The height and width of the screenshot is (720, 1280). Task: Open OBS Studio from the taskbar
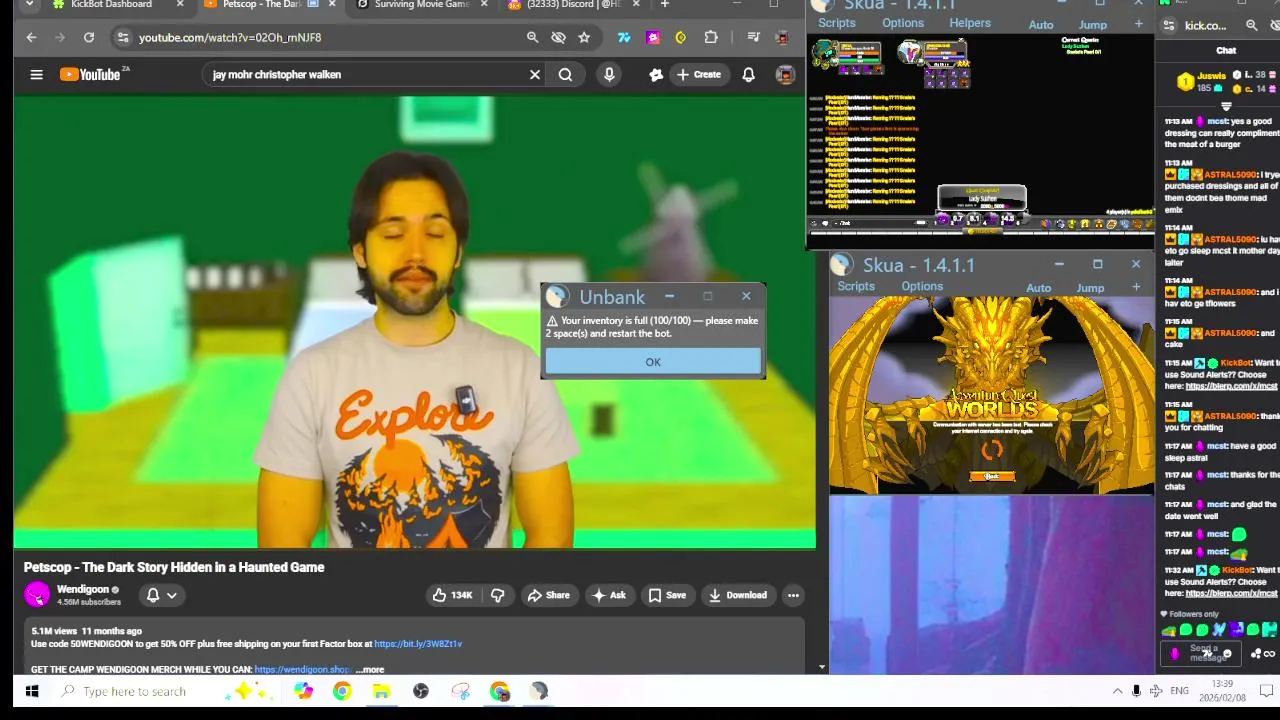pyautogui.click(x=421, y=691)
